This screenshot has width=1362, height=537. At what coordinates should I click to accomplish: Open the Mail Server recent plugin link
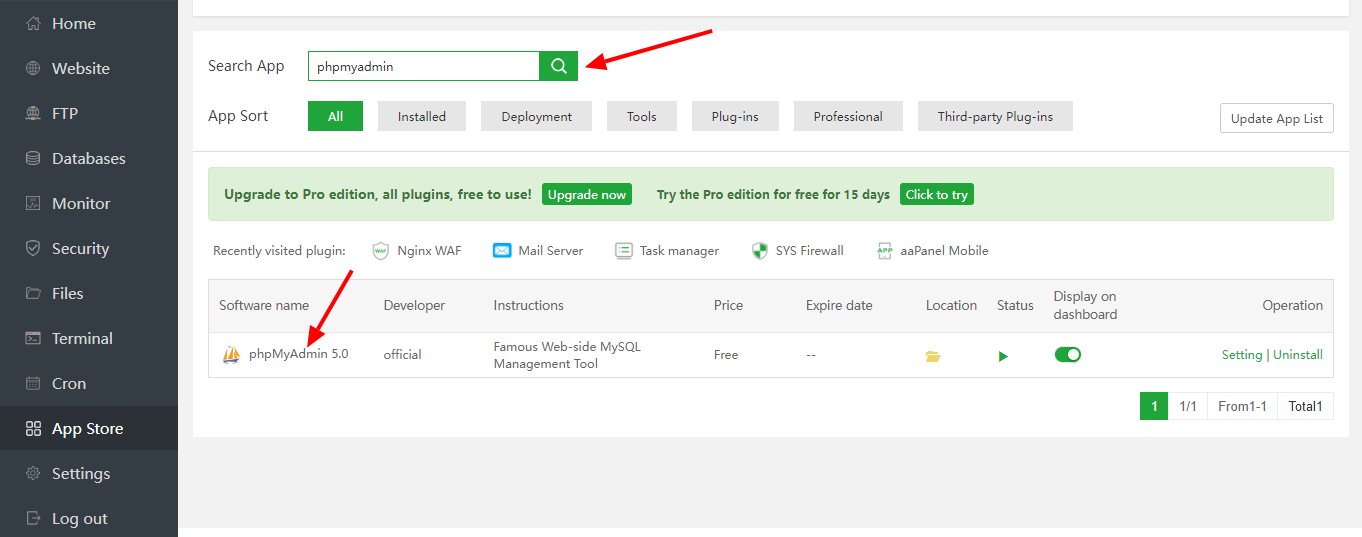[x=551, y=251]
